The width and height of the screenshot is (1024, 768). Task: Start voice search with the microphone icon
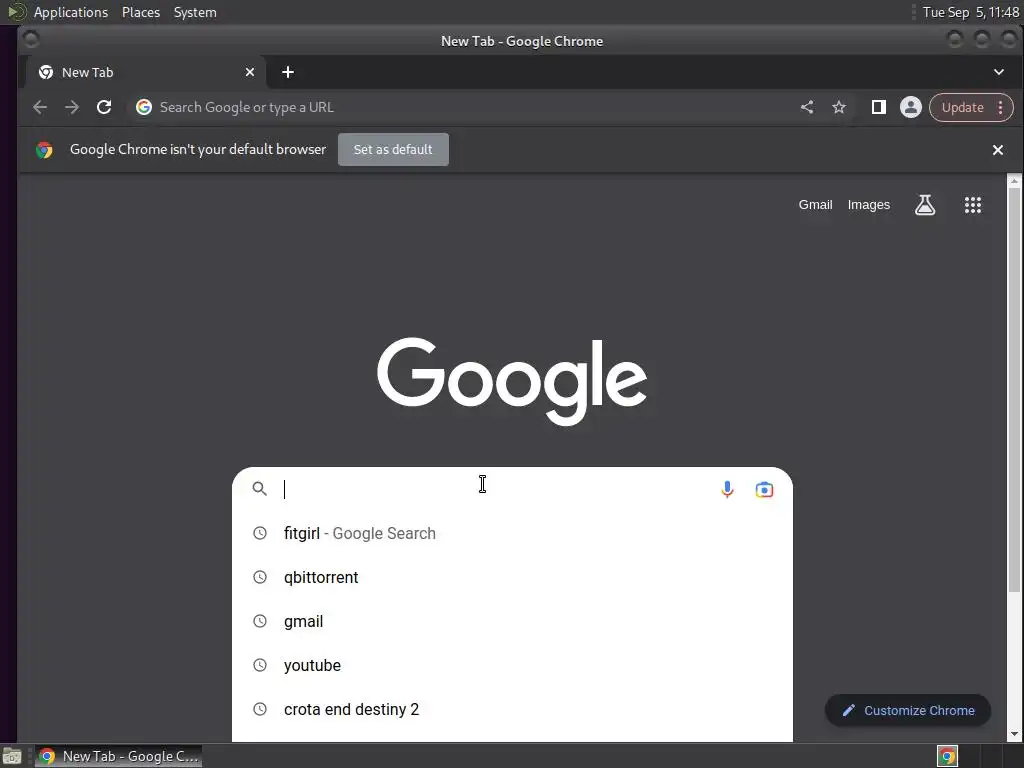pos(727,489)
